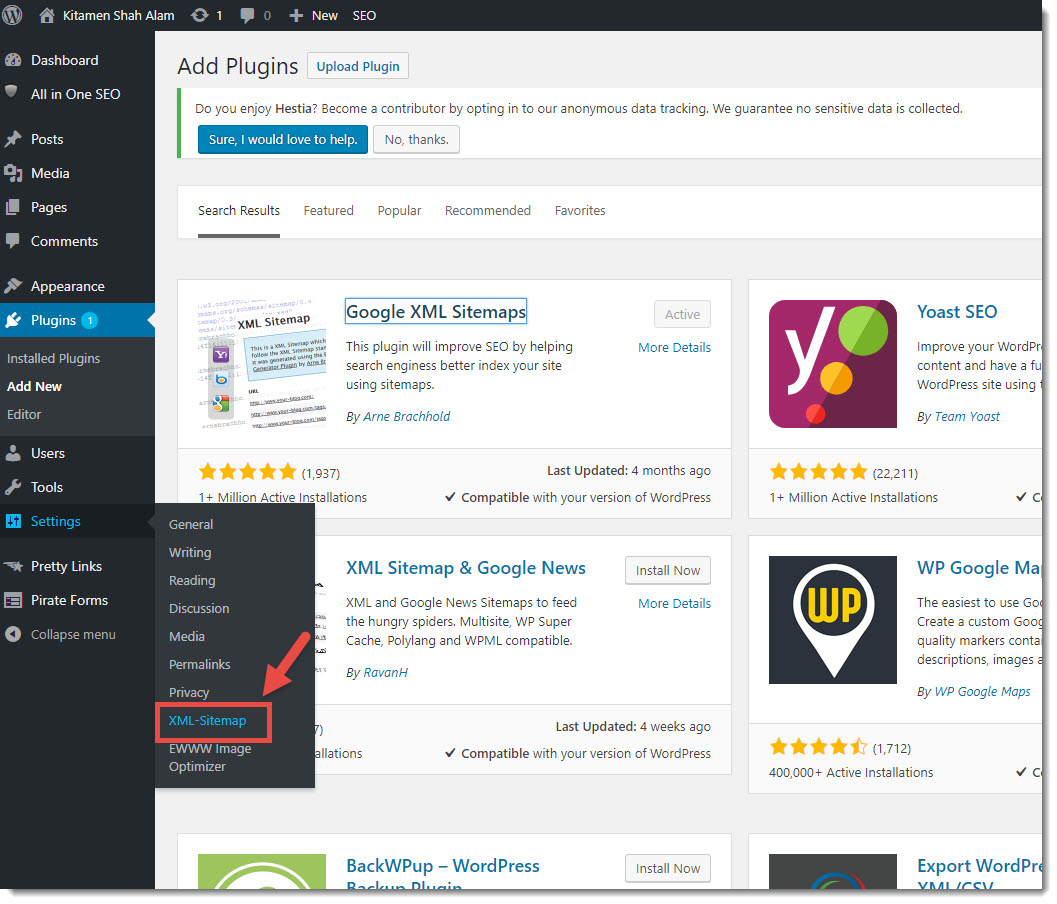The width and height of the screenshot is (1057, 904).
Task: Switch to the Popular tab
Action: [x=399, y=210]
